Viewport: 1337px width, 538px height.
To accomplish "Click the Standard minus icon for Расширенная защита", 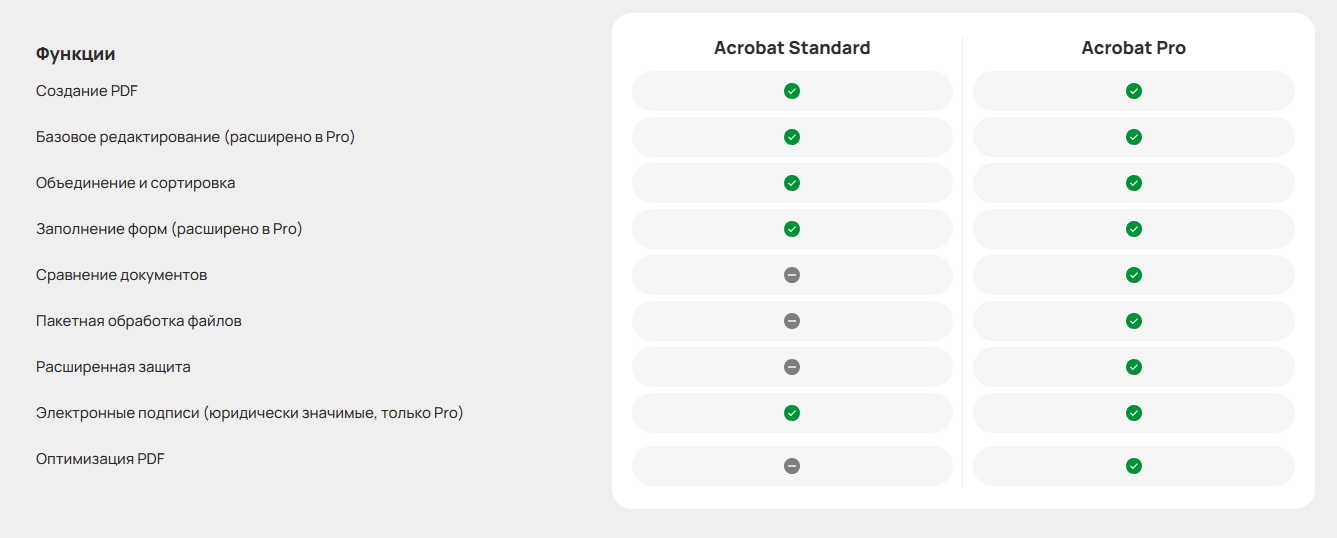I will pos(792,367).
